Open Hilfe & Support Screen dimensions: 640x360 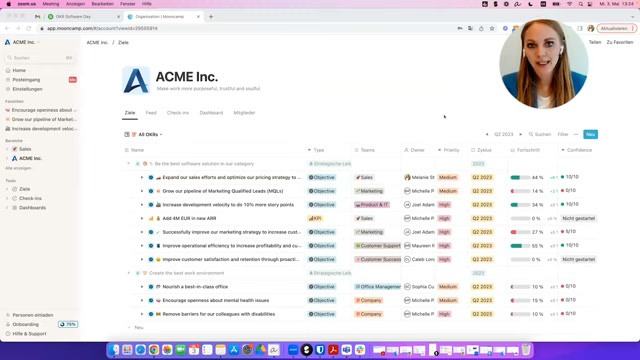[29, 334]
